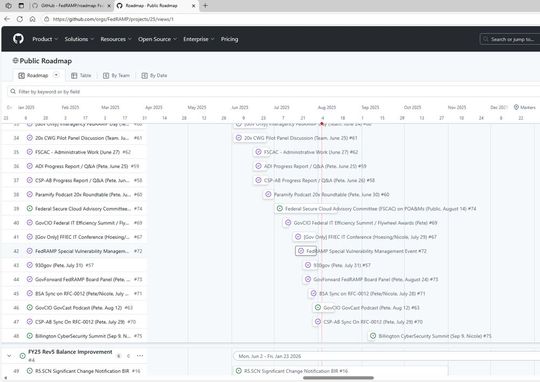Click the Search or jump to field
540x382 pixels.
click(510, 39)
